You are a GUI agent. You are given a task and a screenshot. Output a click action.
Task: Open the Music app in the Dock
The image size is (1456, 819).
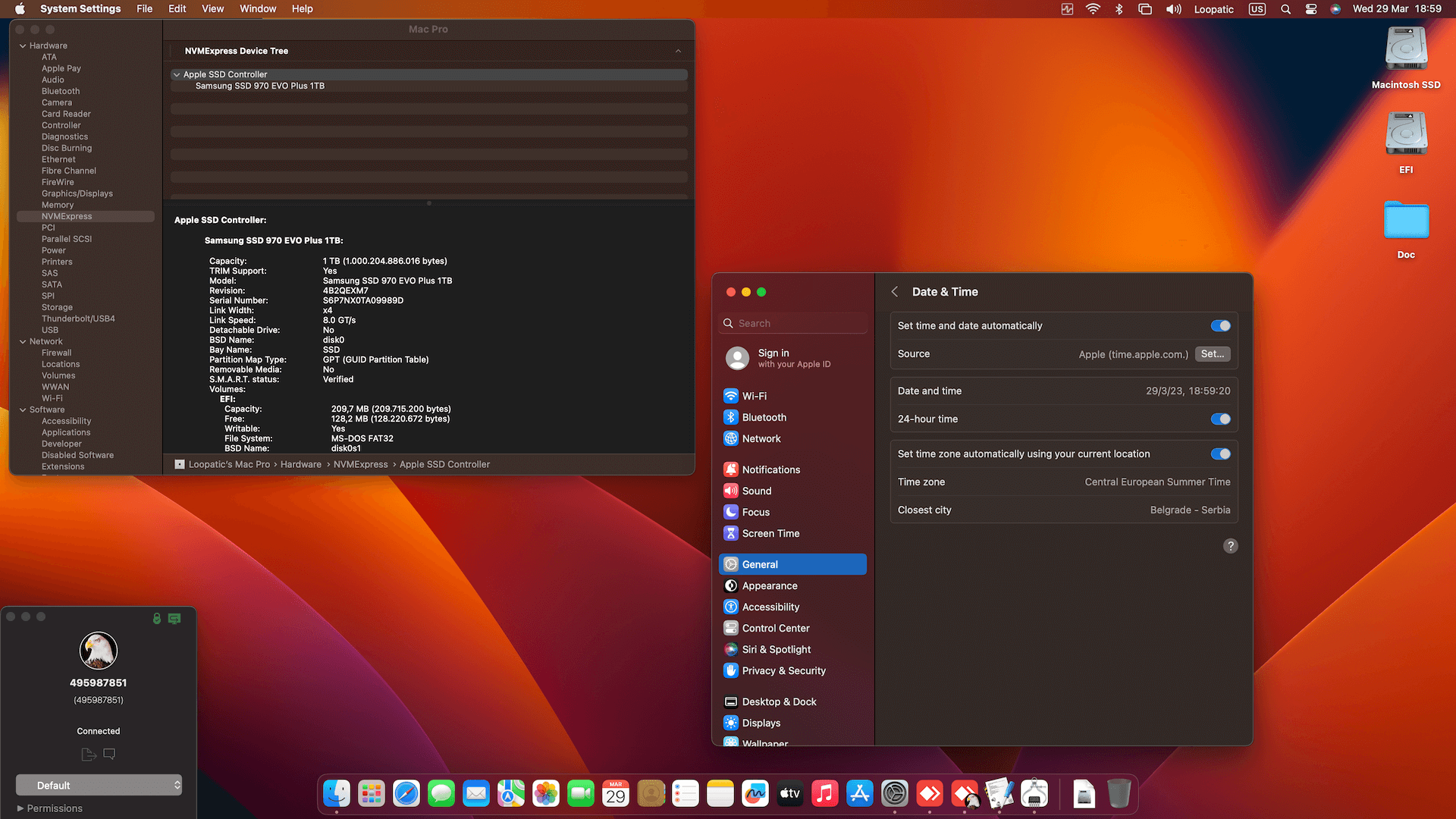[x=824, y=793]
